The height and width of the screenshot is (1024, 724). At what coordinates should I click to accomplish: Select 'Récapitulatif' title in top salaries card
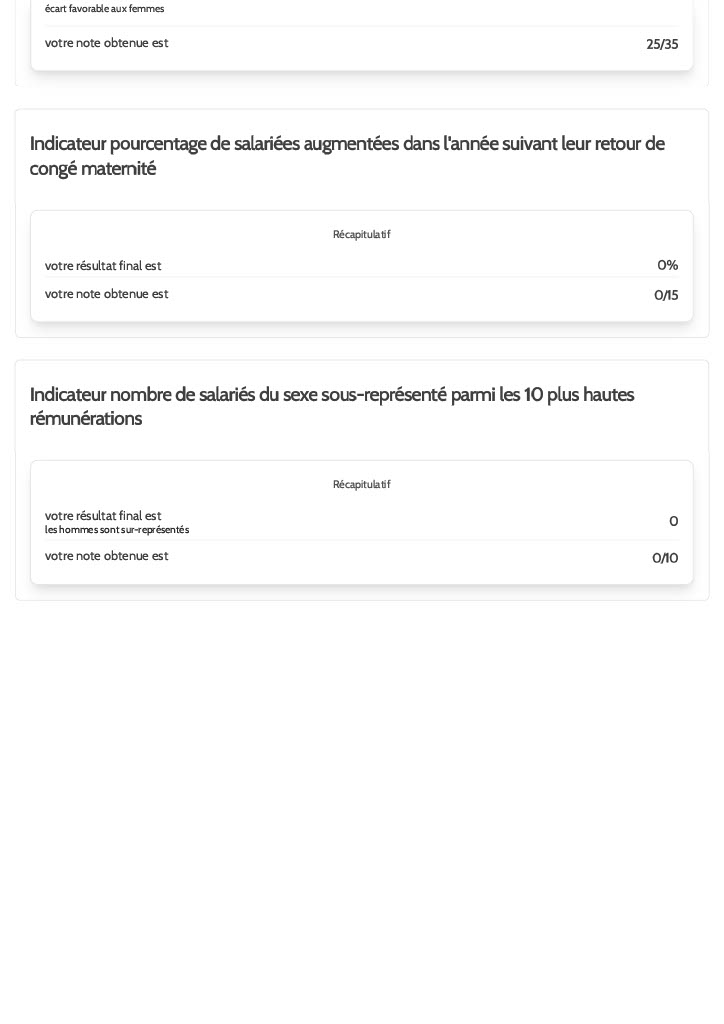coord(362,484)
